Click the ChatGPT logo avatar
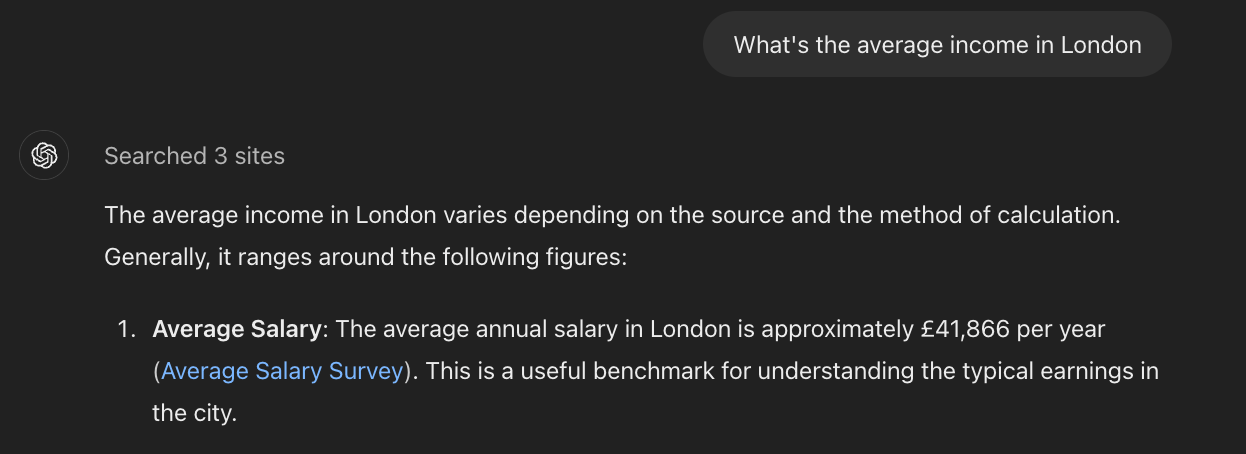Image resolution: width=1246 pixels, height=454 pixels. click(x=44, y=155)
